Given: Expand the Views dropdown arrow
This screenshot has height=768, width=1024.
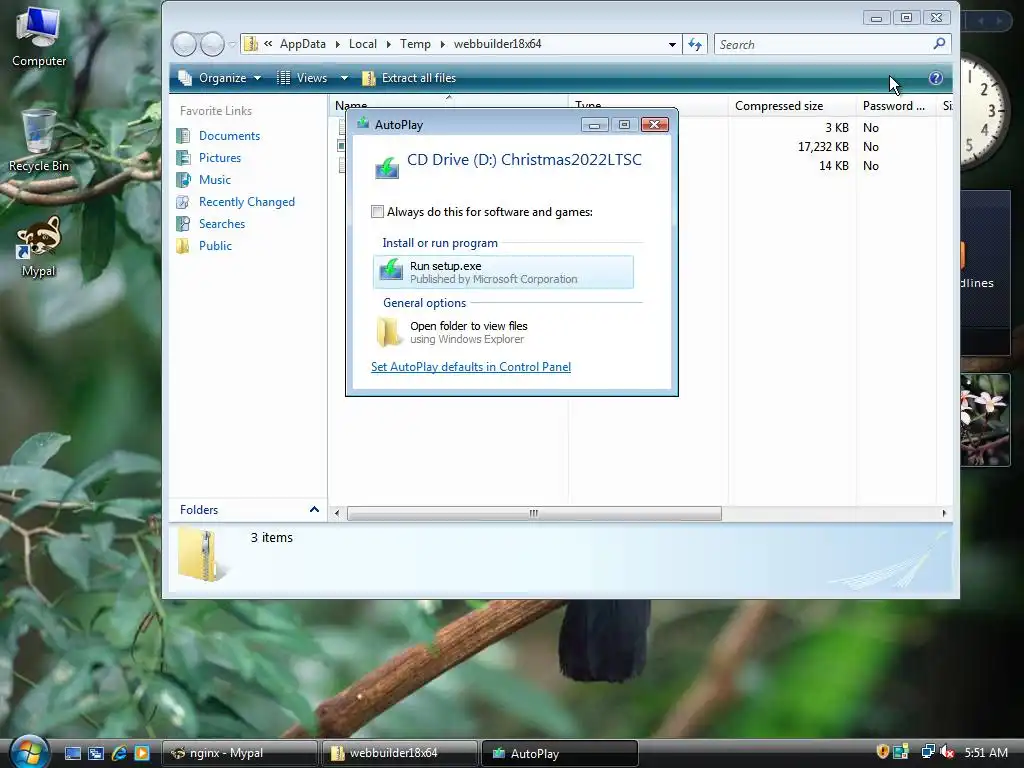Looking at the screenshot, I should (344, 78).
